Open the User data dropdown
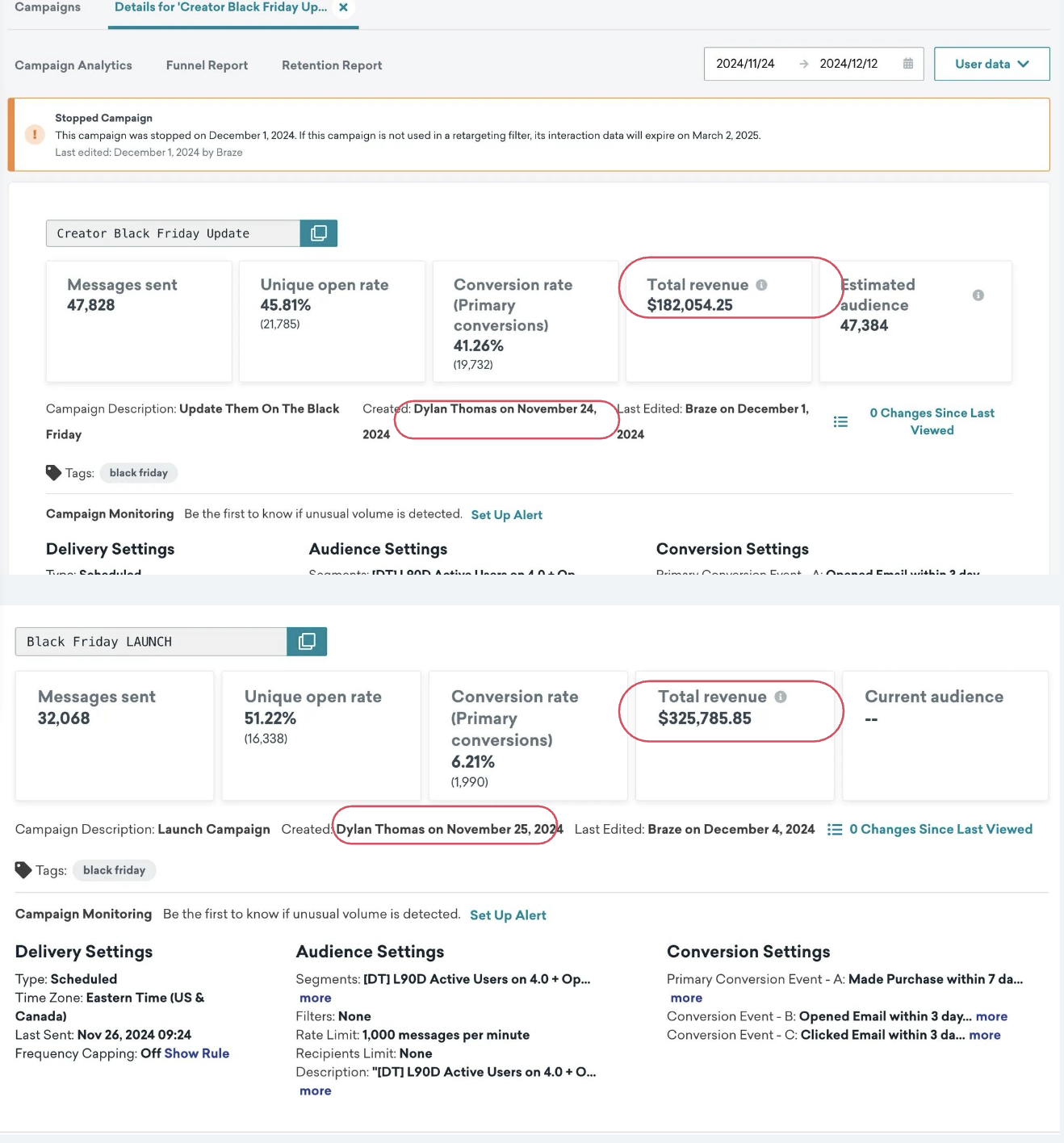The width and height of the screenshot is (1064, 1143). (x=991, y=64)
